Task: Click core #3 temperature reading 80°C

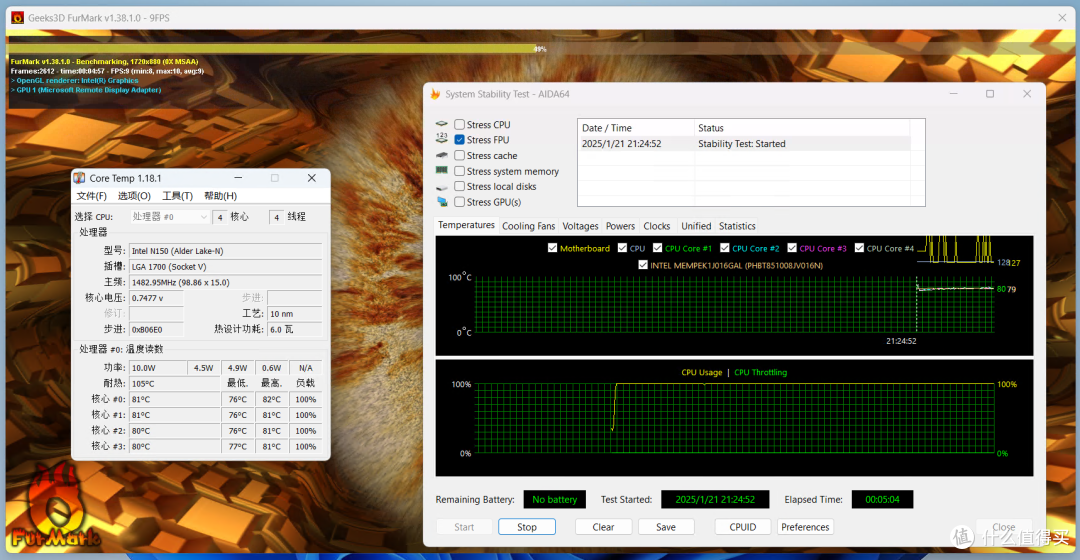Action: (x=174, y=446)
